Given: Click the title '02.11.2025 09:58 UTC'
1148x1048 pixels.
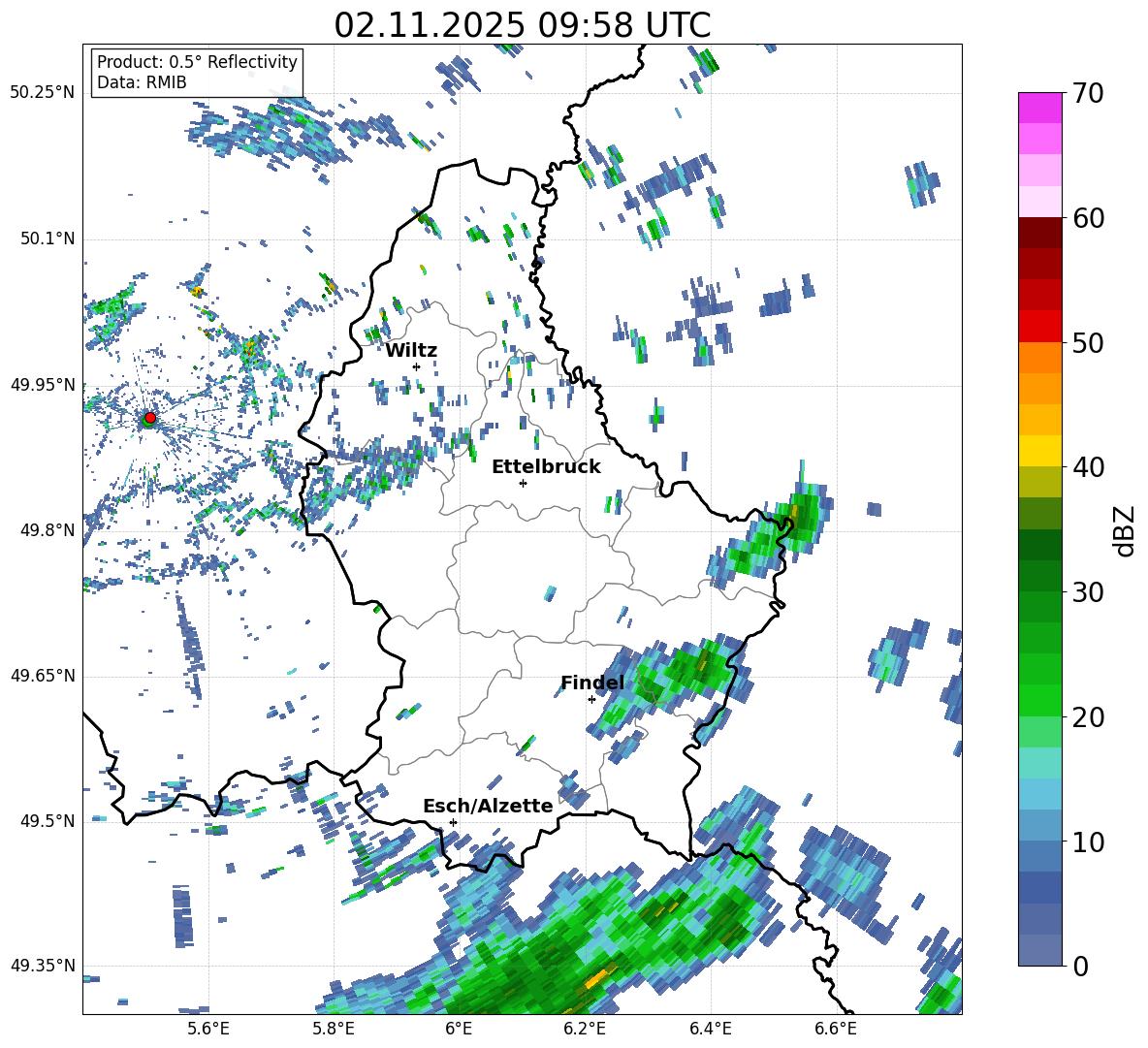Looking at the screenshot, I should [522, 25].
